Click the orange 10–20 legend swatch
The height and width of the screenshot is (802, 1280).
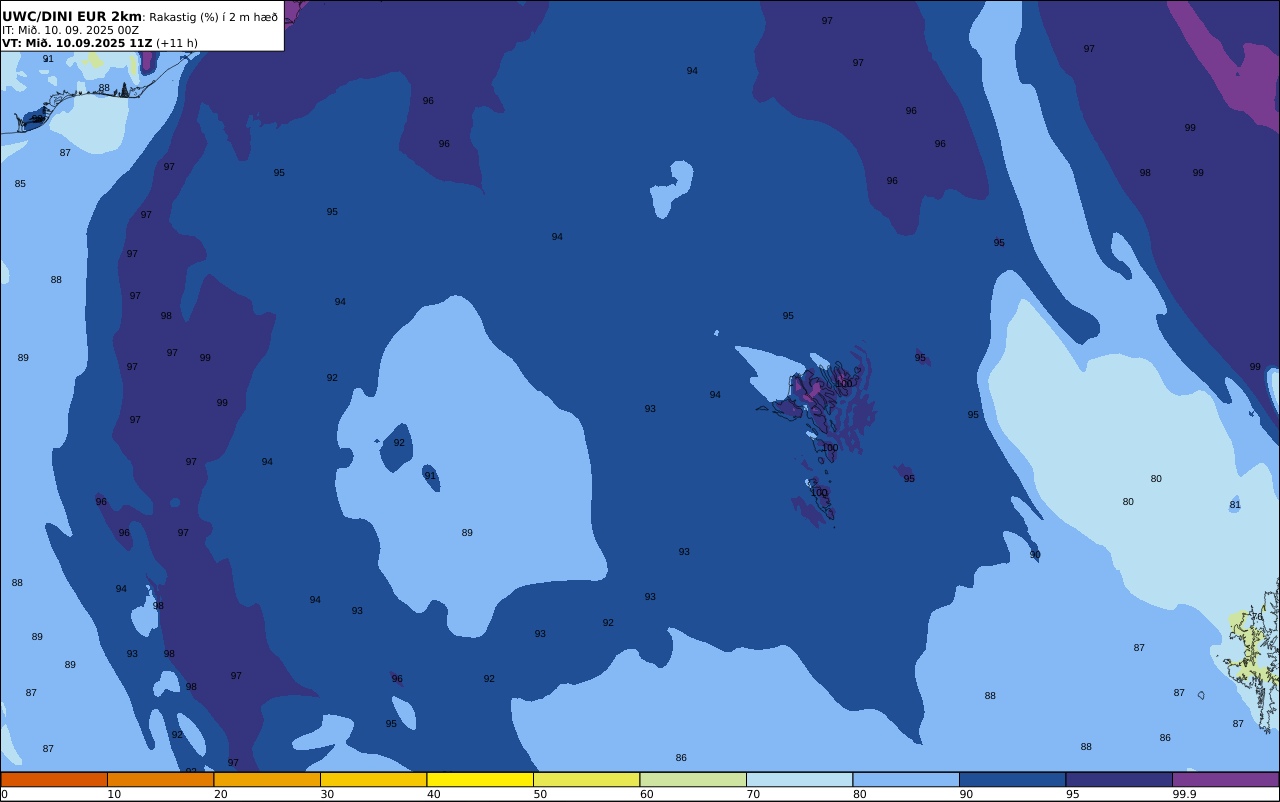pos(160,779)
